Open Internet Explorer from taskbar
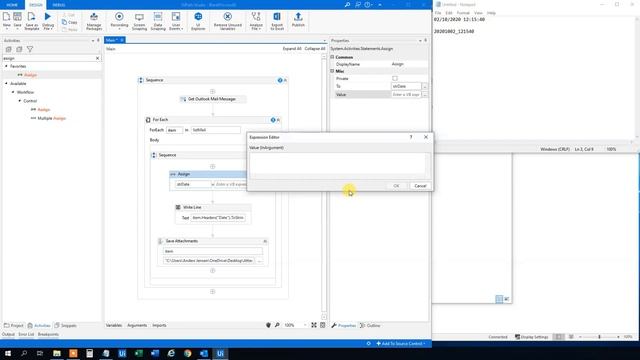Image resolution: width=640 pixels, height=360 pixels. (171, 353)
